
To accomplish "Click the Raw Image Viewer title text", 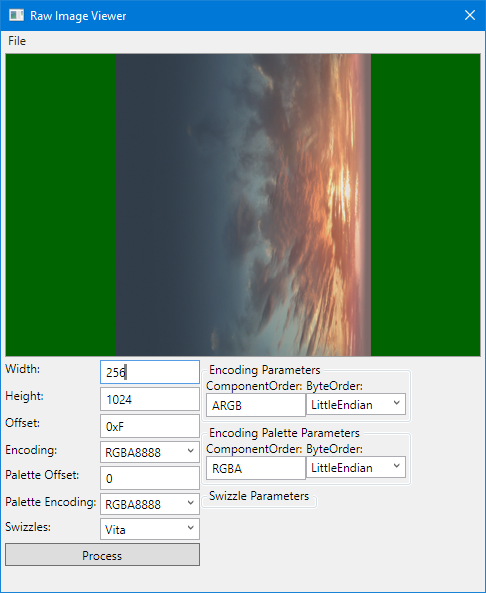I will [78, 16].
